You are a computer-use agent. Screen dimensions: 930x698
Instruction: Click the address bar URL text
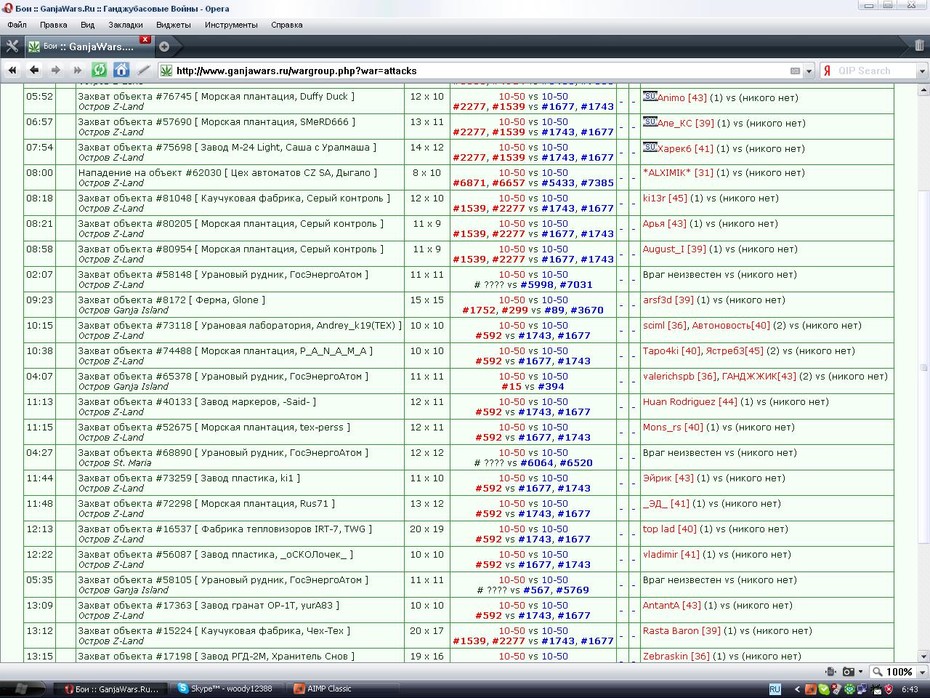pyautogui.click(x=297, y=71)
